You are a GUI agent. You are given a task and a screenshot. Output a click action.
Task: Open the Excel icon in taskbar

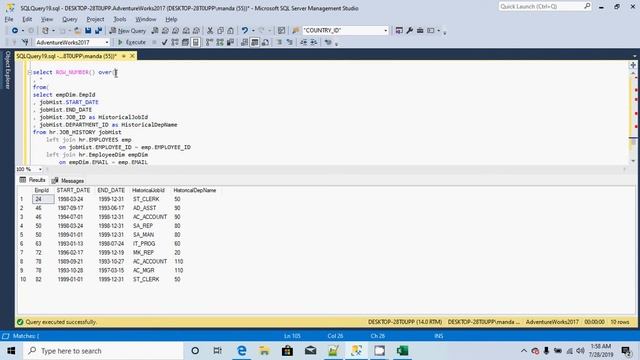pos(402,351)
